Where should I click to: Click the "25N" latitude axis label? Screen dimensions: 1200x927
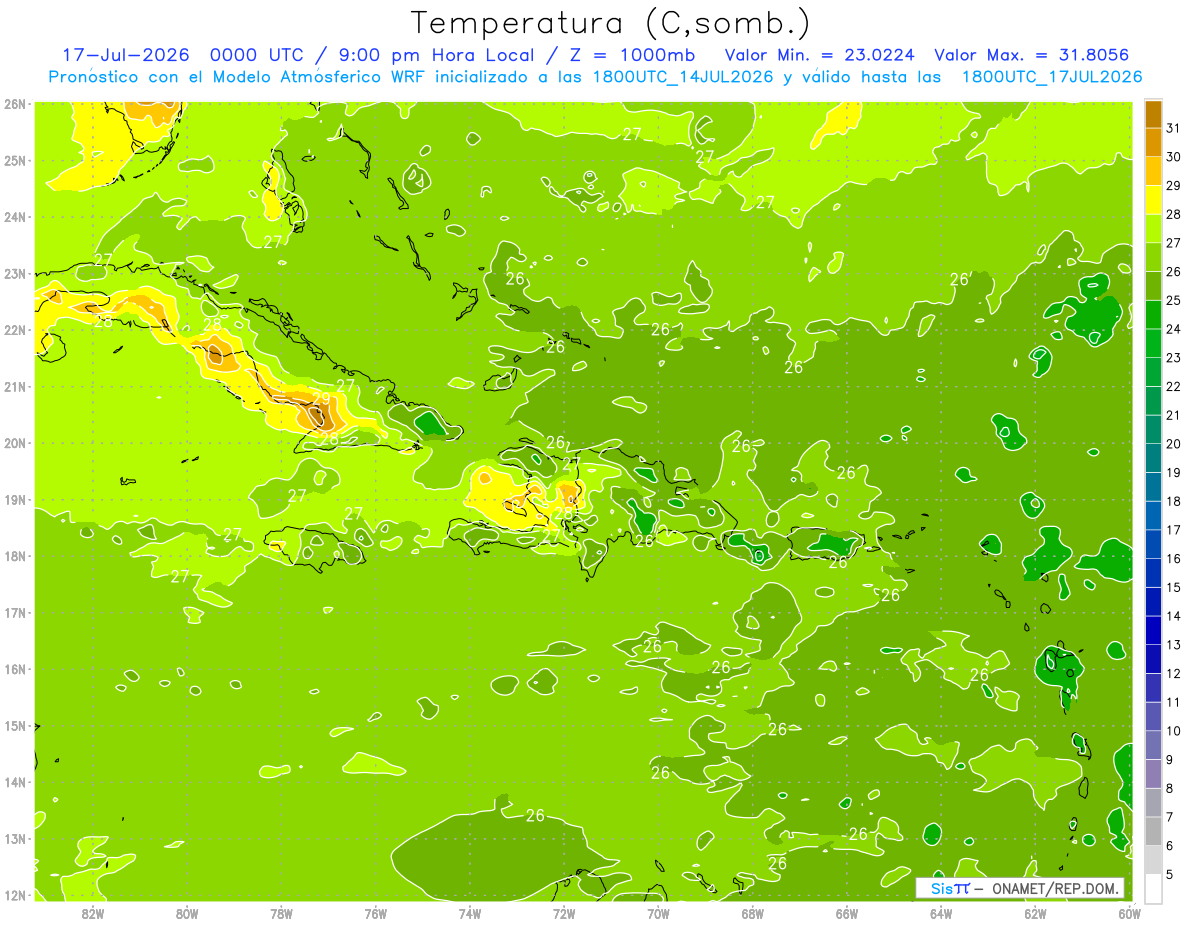15,160
